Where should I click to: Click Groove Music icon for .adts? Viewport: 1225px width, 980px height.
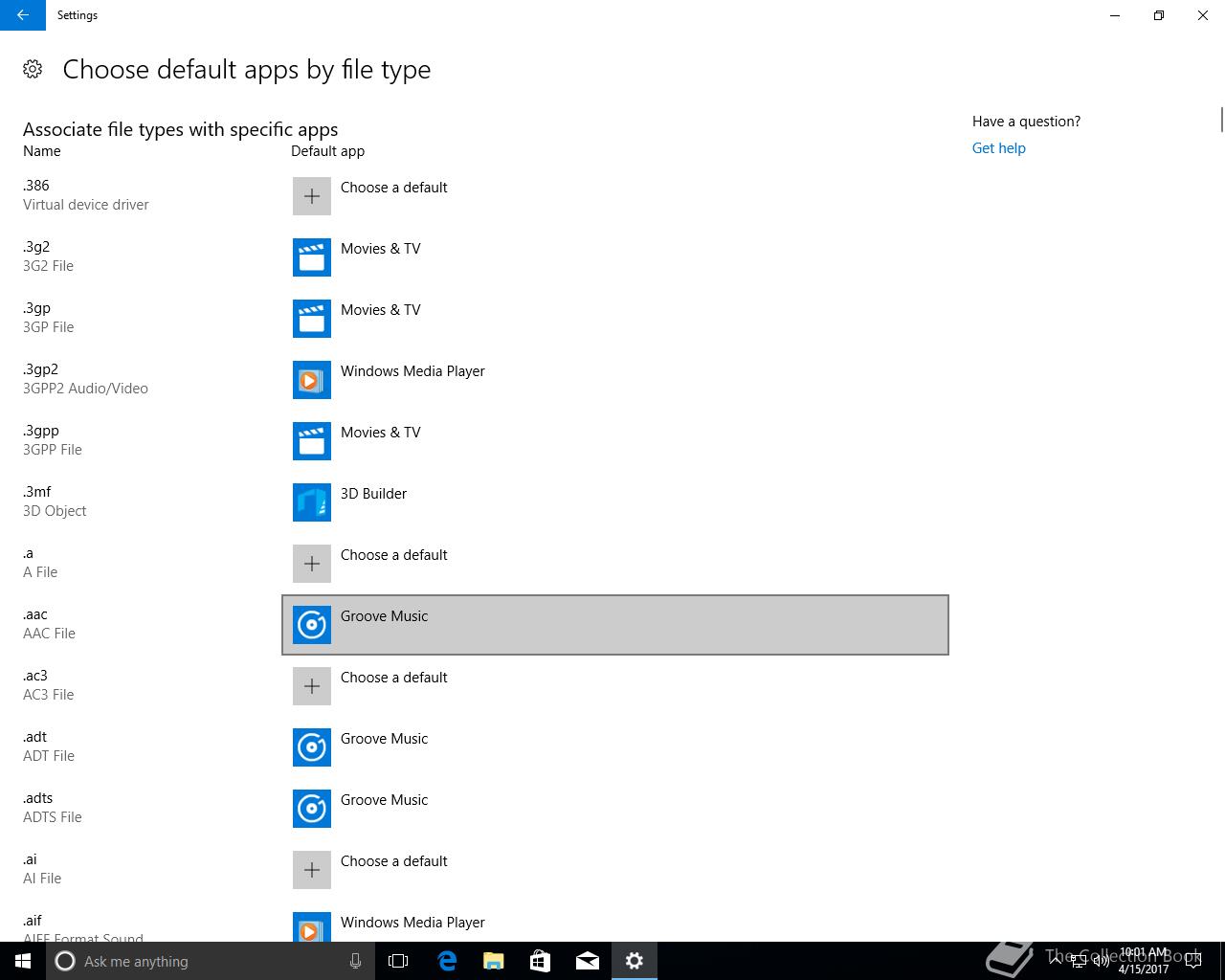[312, 809]
